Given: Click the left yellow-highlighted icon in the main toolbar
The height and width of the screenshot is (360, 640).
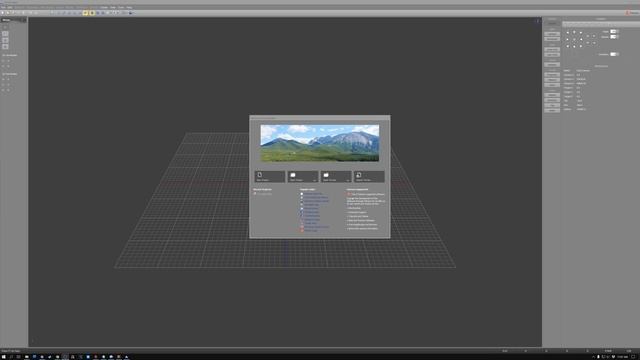Looking at the screenshot, I should 85,13.
